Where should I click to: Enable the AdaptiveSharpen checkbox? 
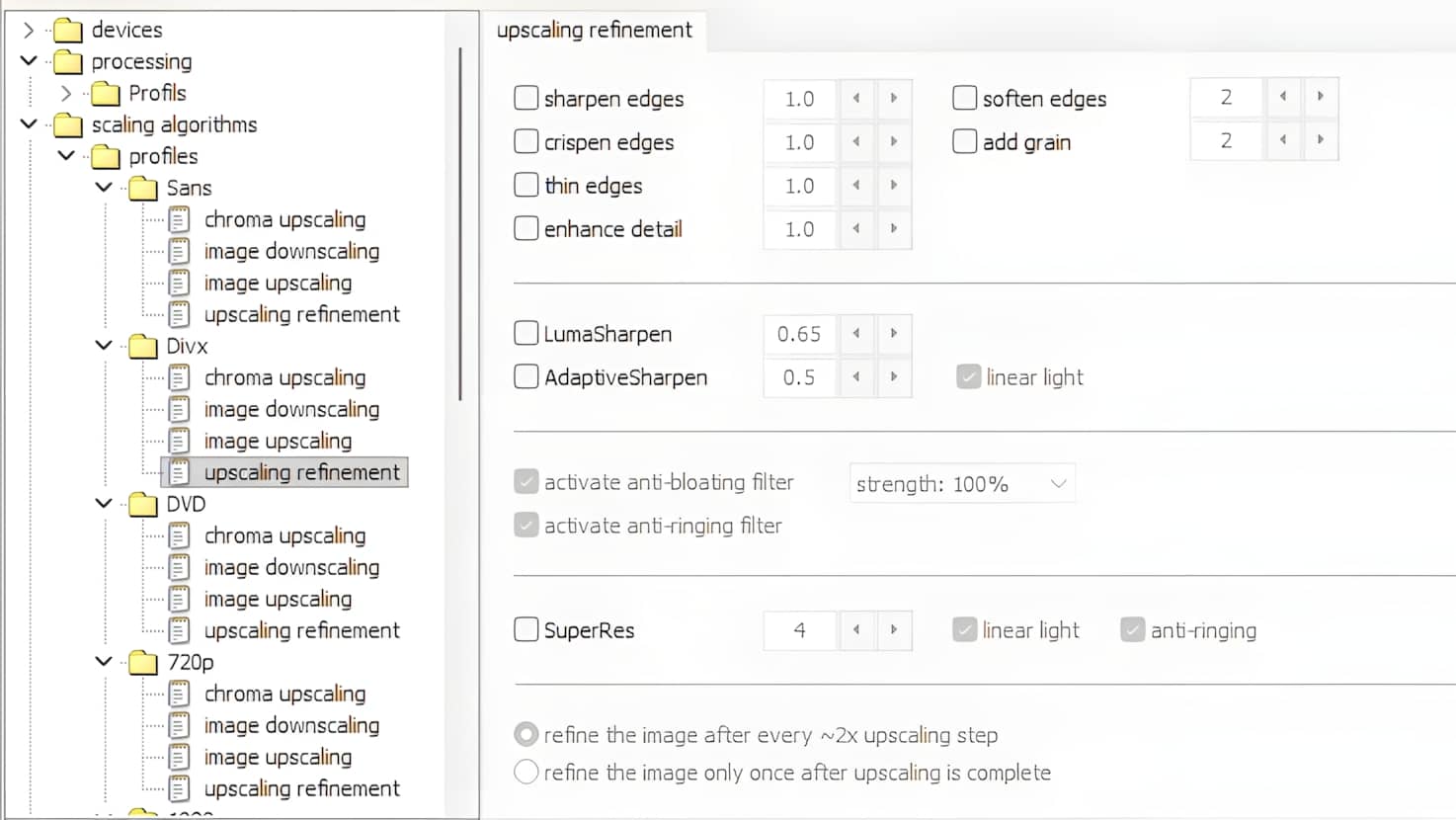click(526, 377)
